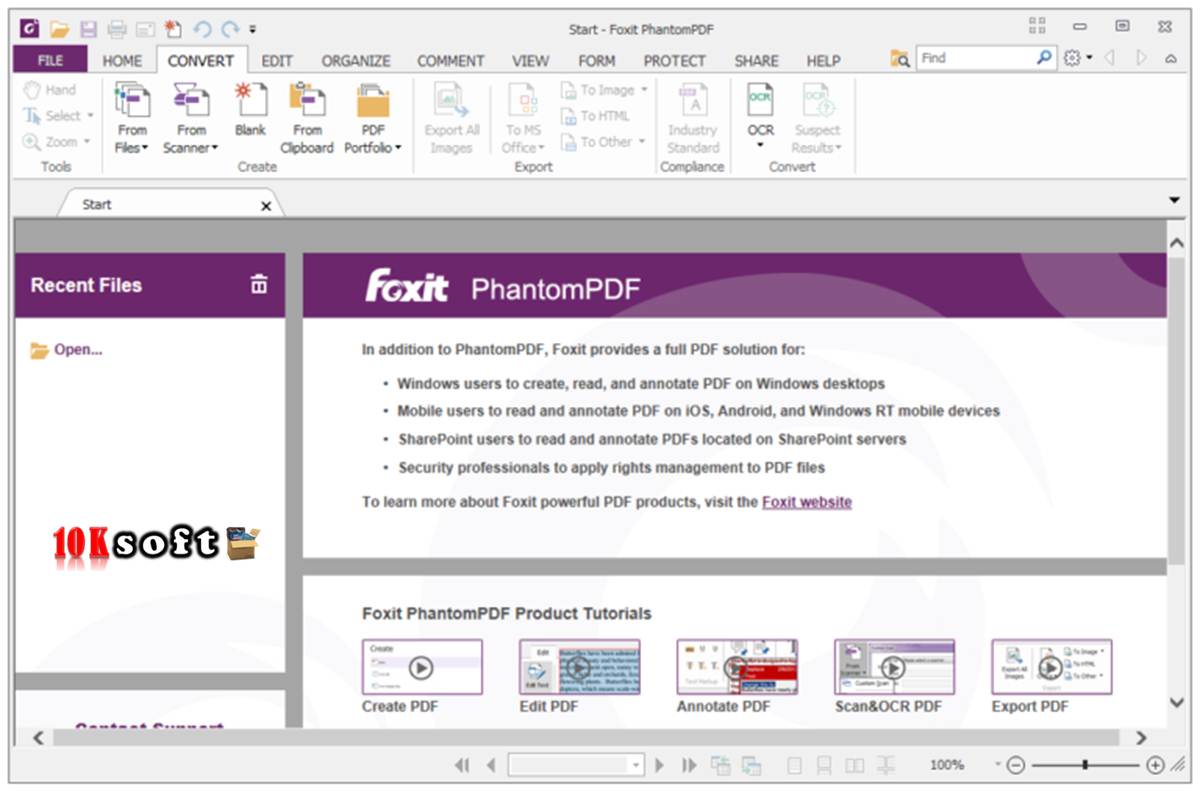Play the Scan&OCR PDF tutorial
This screenshot has width=1200, height=793.
coord(894,667)
